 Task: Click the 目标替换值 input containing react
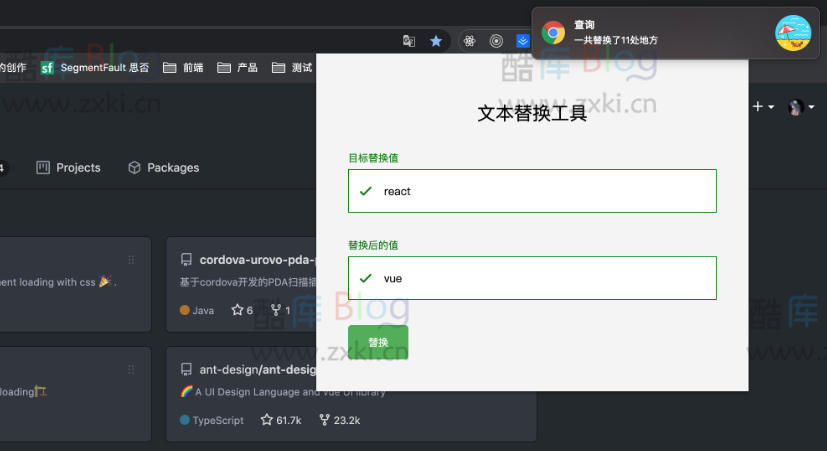(x=532, y=191)
